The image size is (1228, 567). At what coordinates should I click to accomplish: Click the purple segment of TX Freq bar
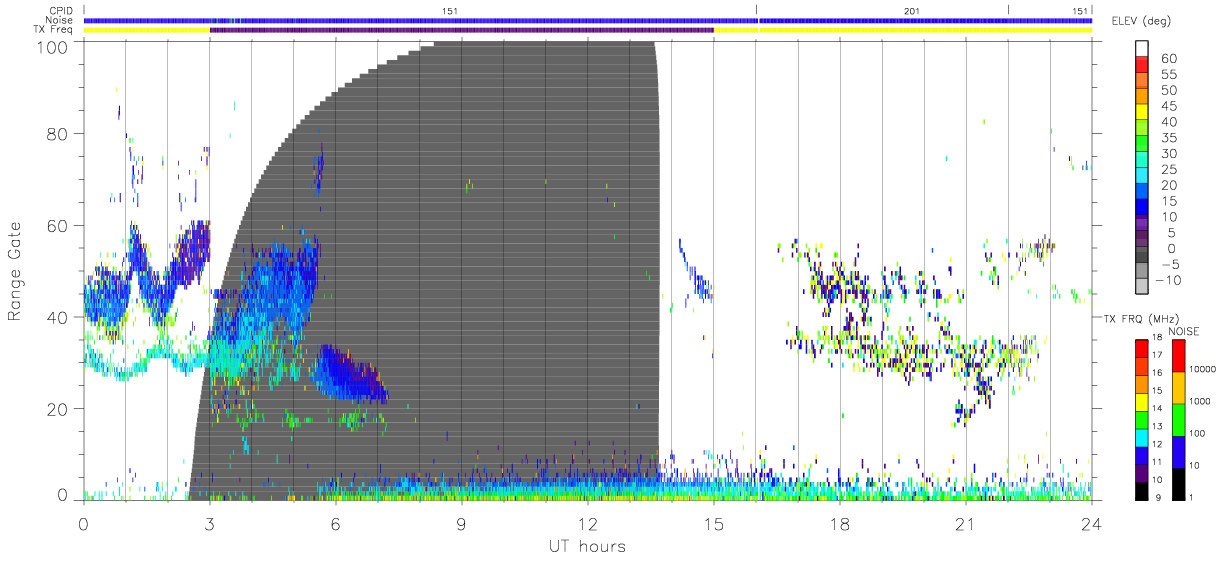[x=462, y=30]
